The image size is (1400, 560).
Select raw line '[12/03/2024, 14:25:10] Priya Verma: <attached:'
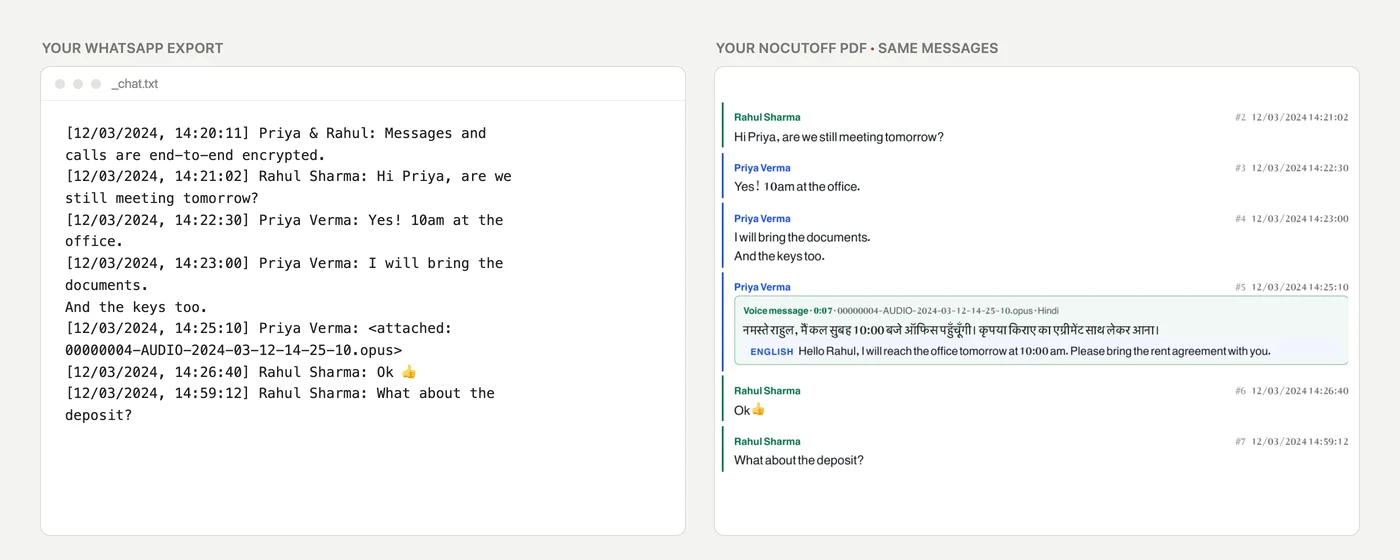point(259,328)
